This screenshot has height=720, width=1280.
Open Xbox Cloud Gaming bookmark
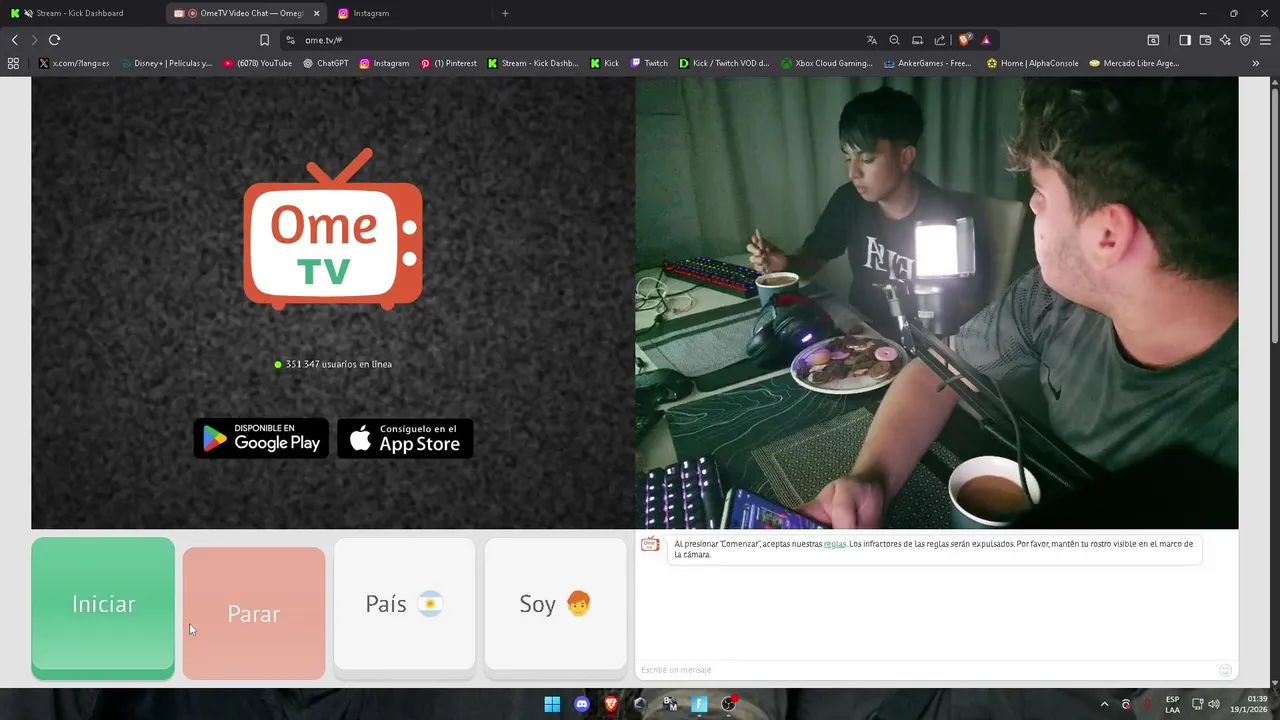click(827, 63)
